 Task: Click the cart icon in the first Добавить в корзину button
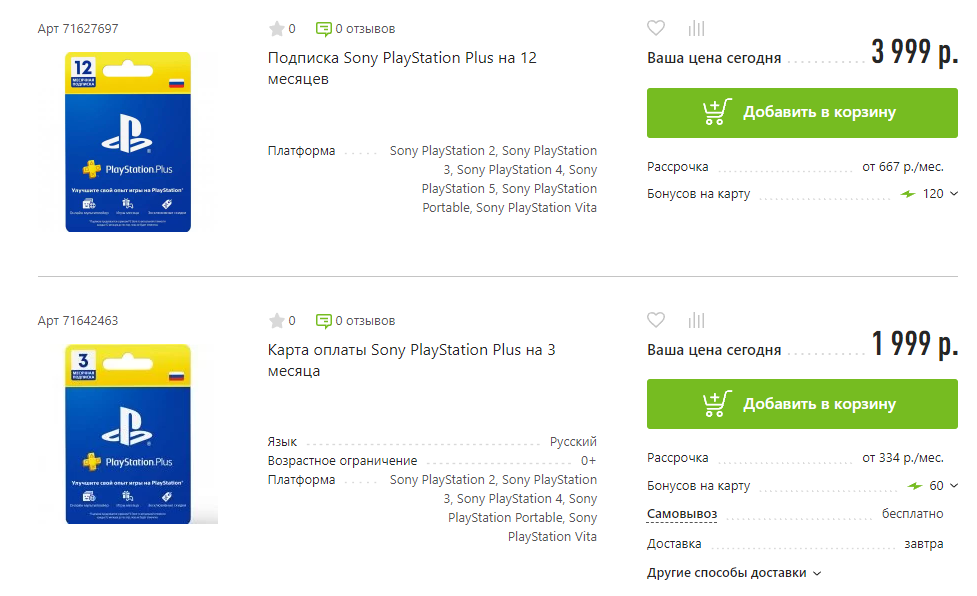[716, 112]
